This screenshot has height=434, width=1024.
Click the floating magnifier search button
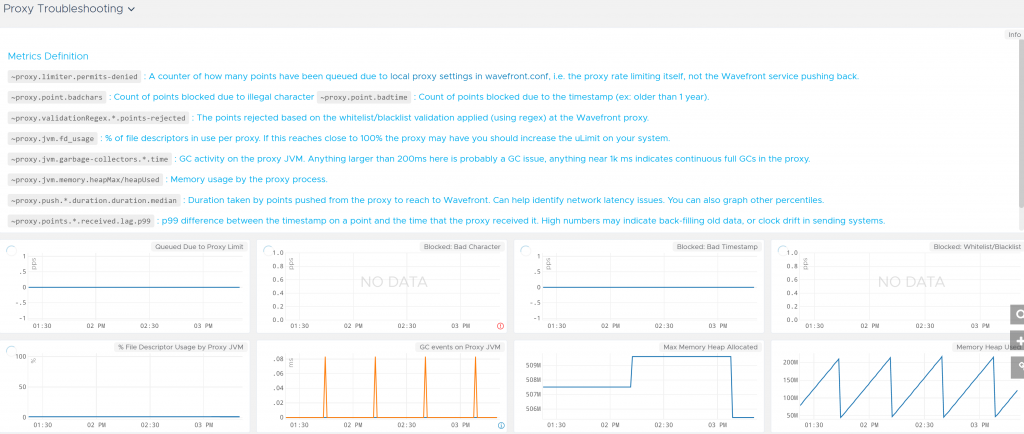[1018, 315]
